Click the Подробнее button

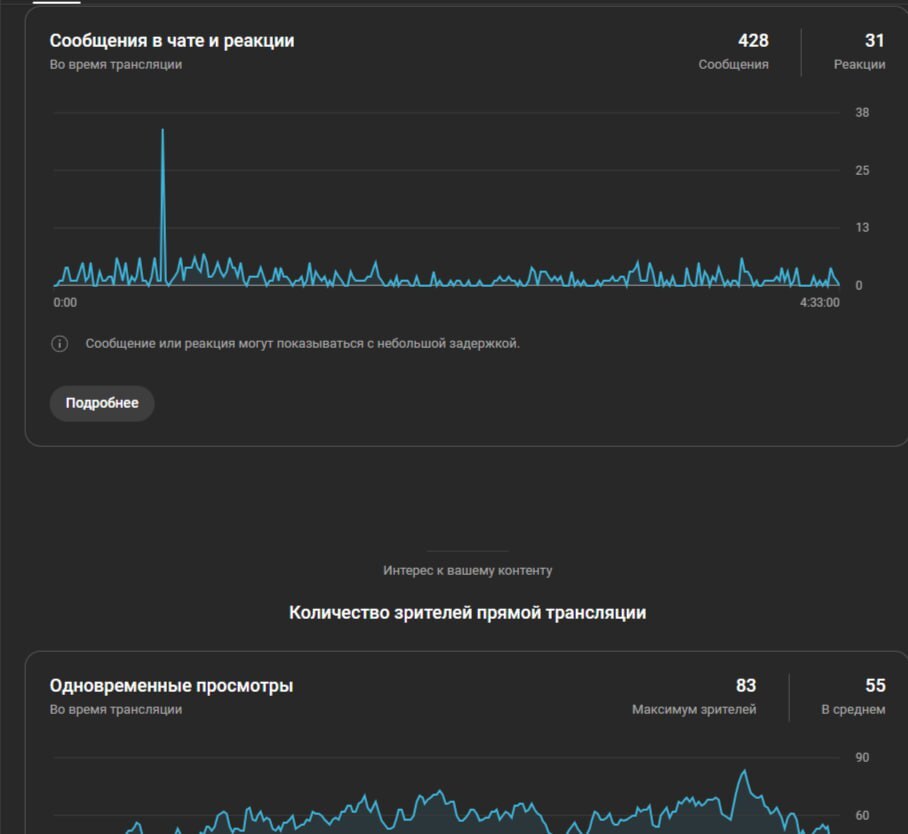[102, 403]
